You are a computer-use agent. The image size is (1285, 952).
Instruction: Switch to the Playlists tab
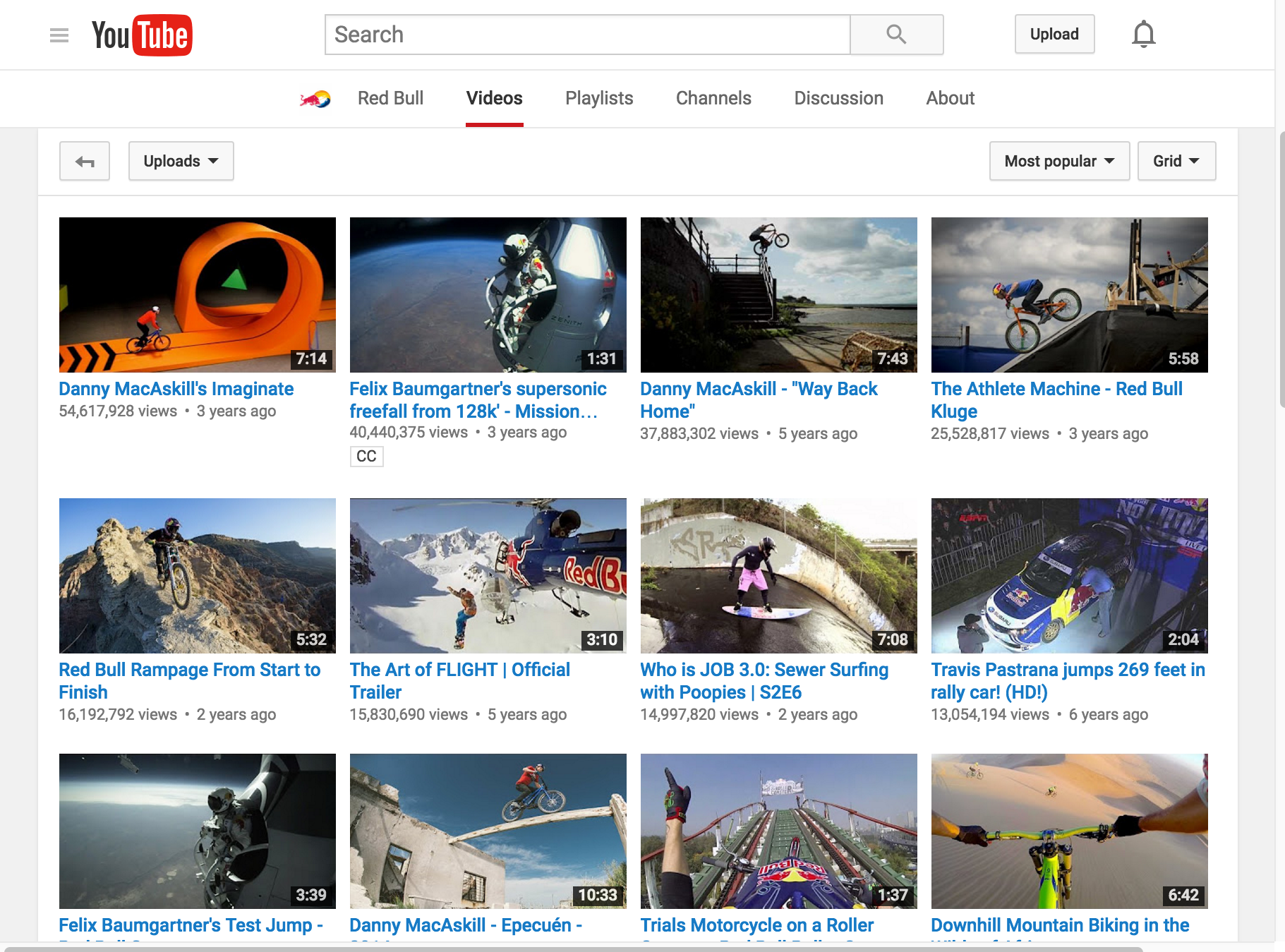(x=599, y=98)
